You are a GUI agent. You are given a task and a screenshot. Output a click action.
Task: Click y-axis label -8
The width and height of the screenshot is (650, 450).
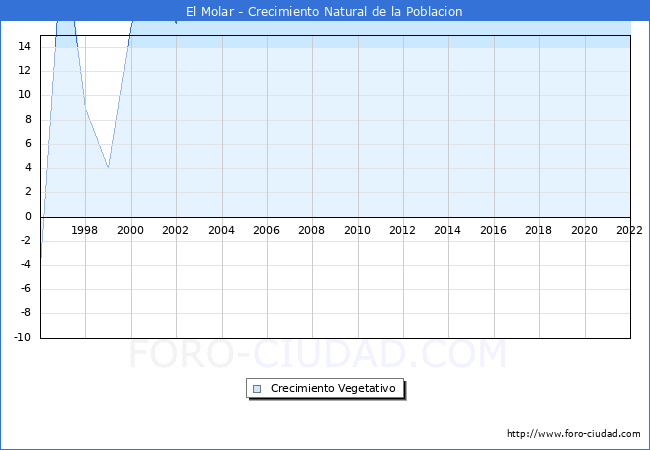26,313
